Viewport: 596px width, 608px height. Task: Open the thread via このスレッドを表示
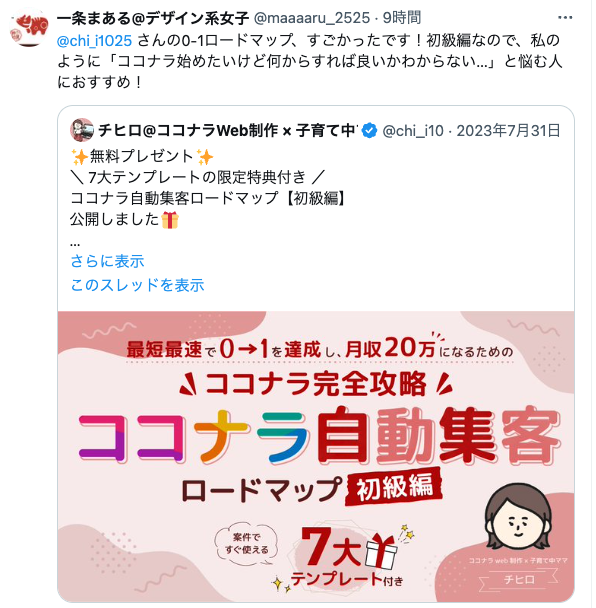coord(137,285)
